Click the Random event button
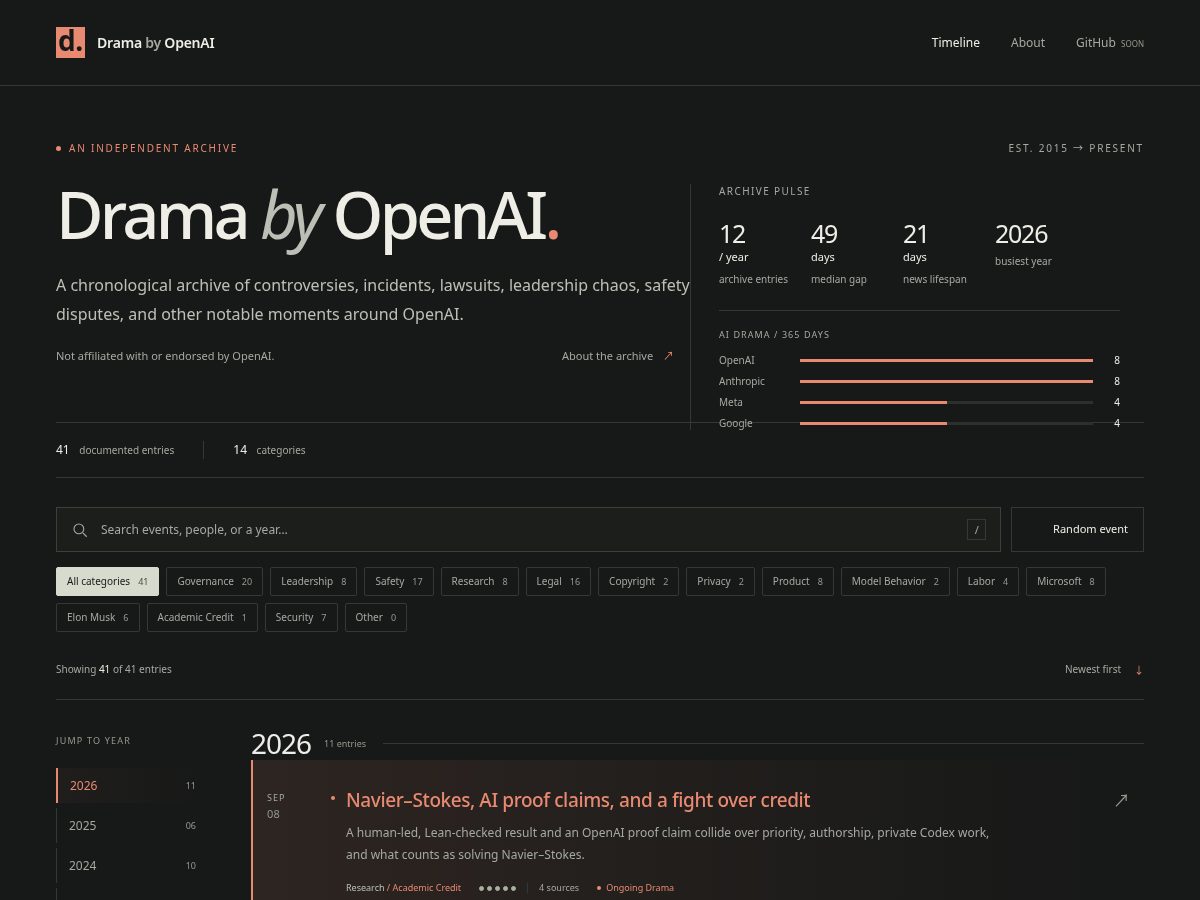This screenshot has width=1200, height=900. [1077, 530]
